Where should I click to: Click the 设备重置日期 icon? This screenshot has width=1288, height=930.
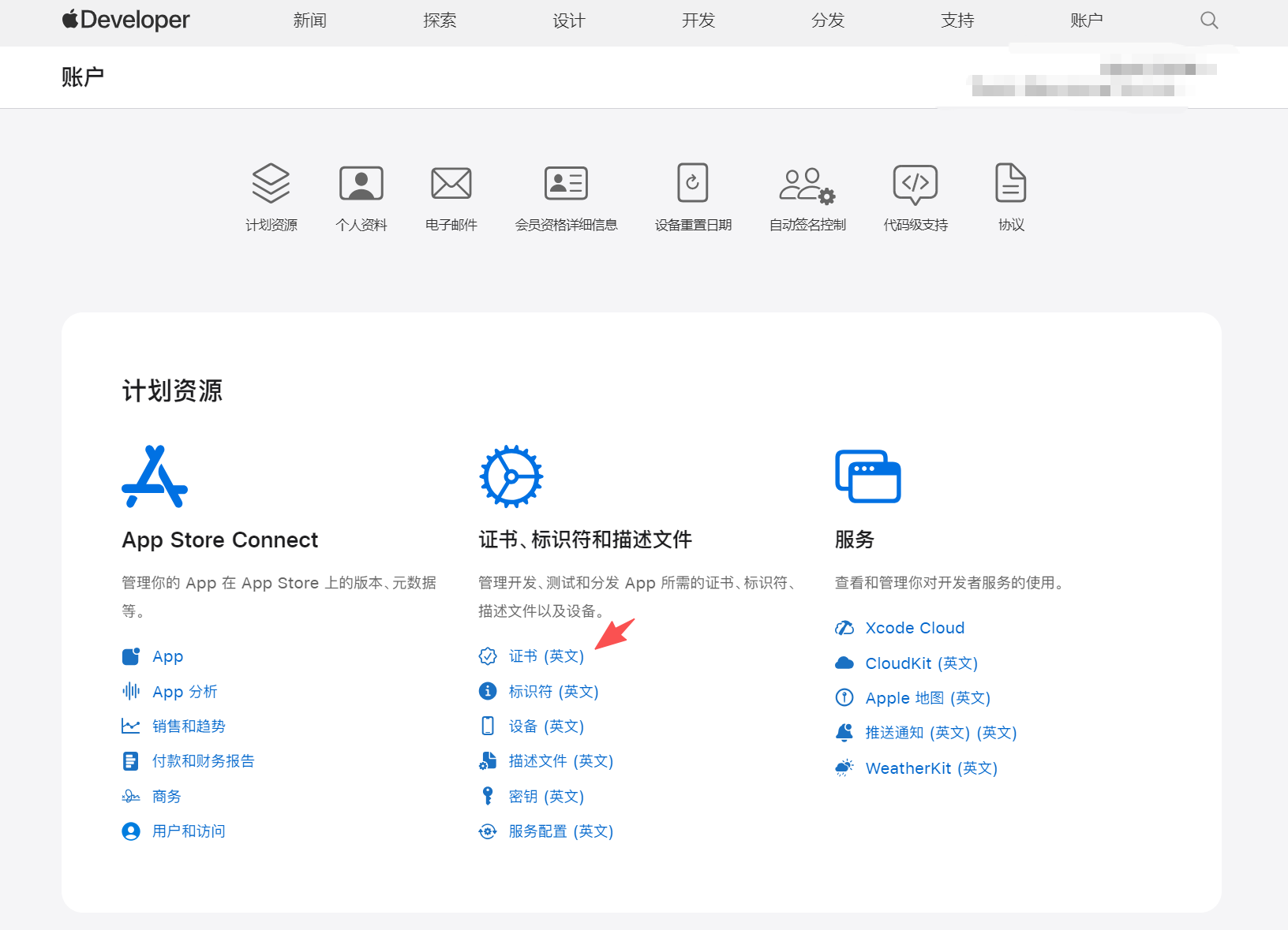(x=693, y=183)
